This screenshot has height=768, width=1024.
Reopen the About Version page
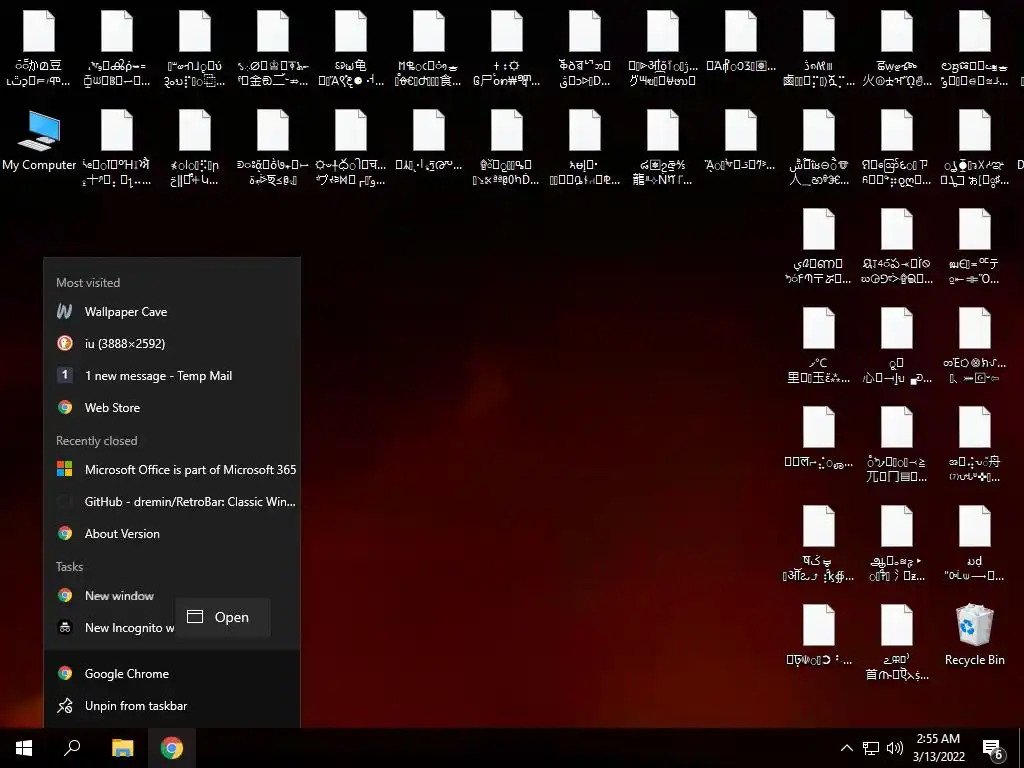pos(172,534)
